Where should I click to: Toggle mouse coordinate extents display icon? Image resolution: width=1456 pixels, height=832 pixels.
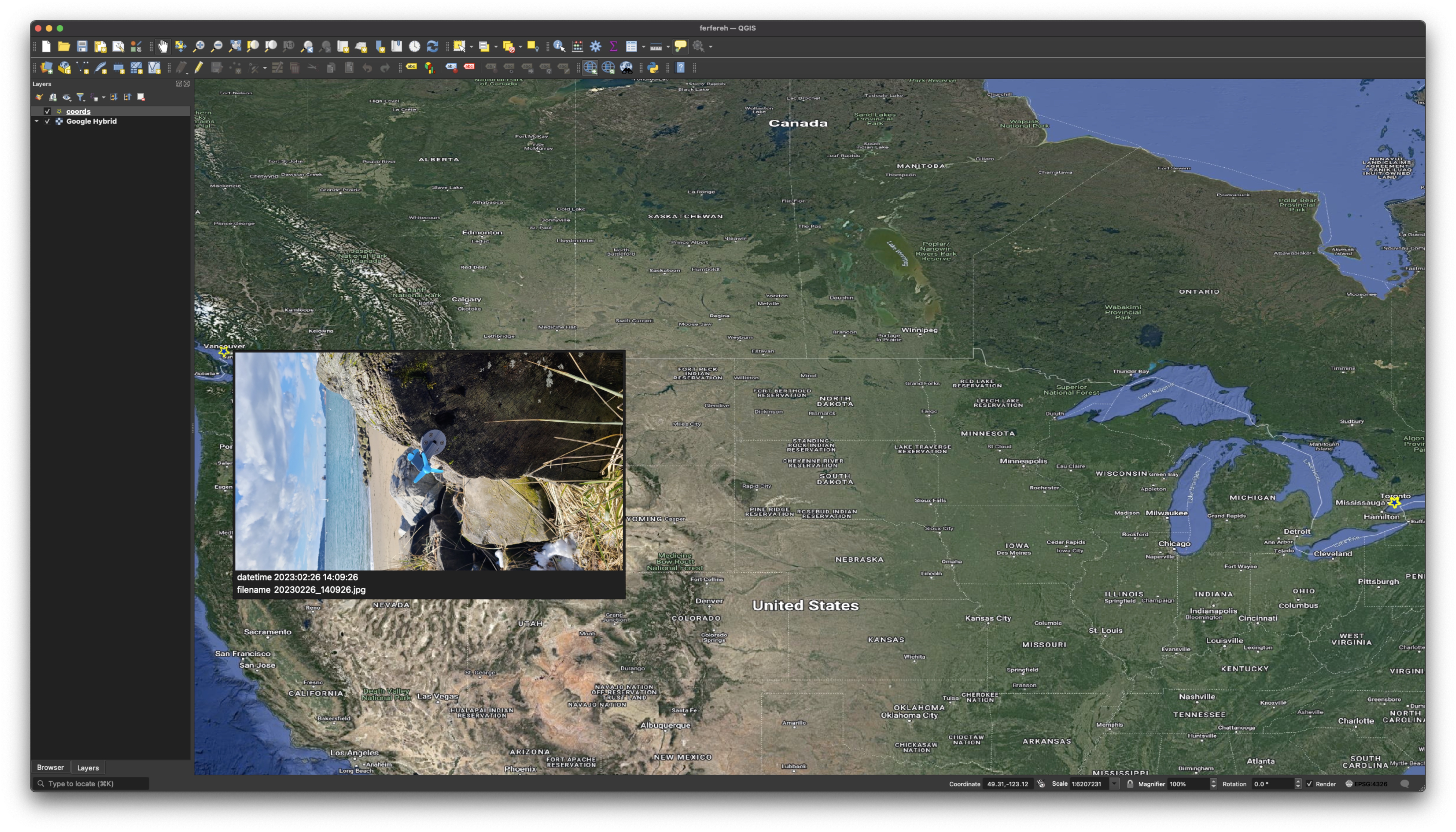pyautogui.click(x=1041, y=784)
